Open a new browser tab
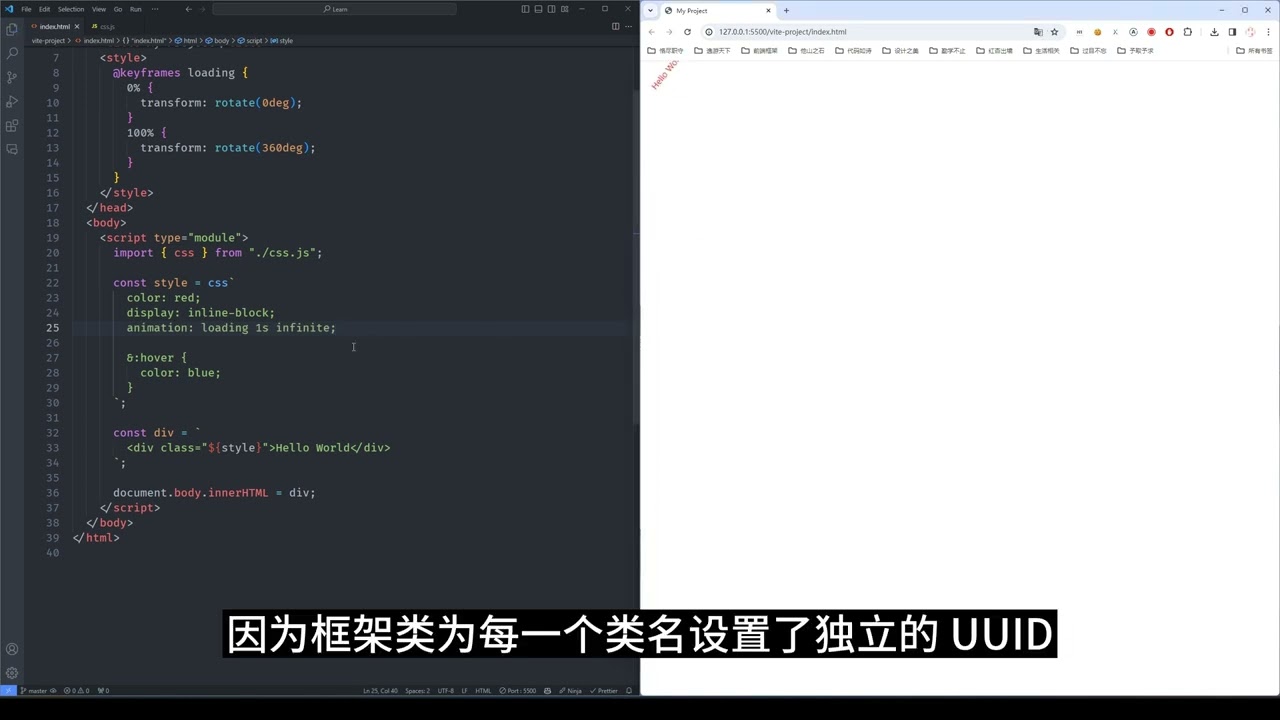The image size is (1280, 720). [x=786, y=11]
